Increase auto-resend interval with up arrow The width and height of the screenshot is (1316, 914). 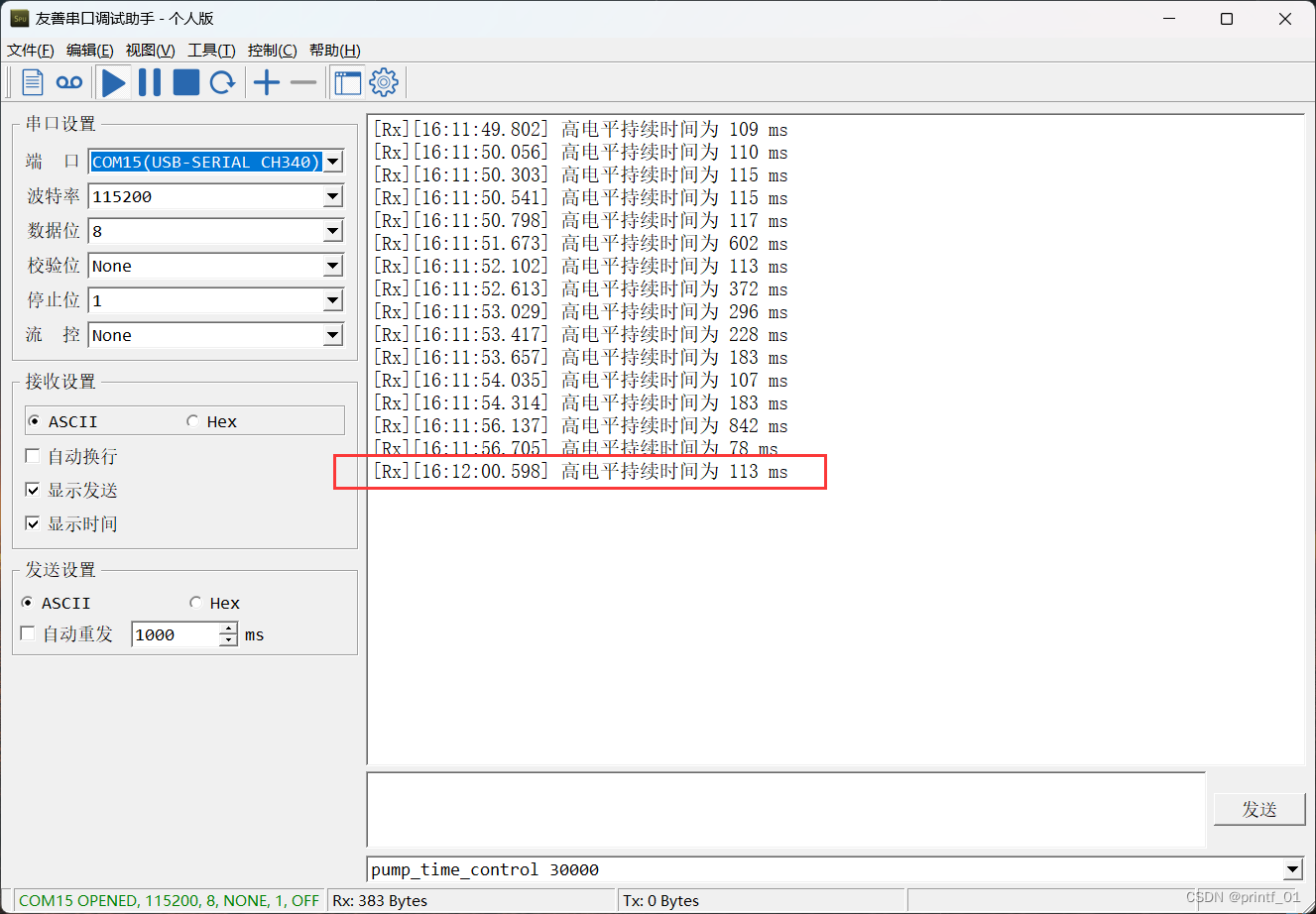[x=228, y=628]
